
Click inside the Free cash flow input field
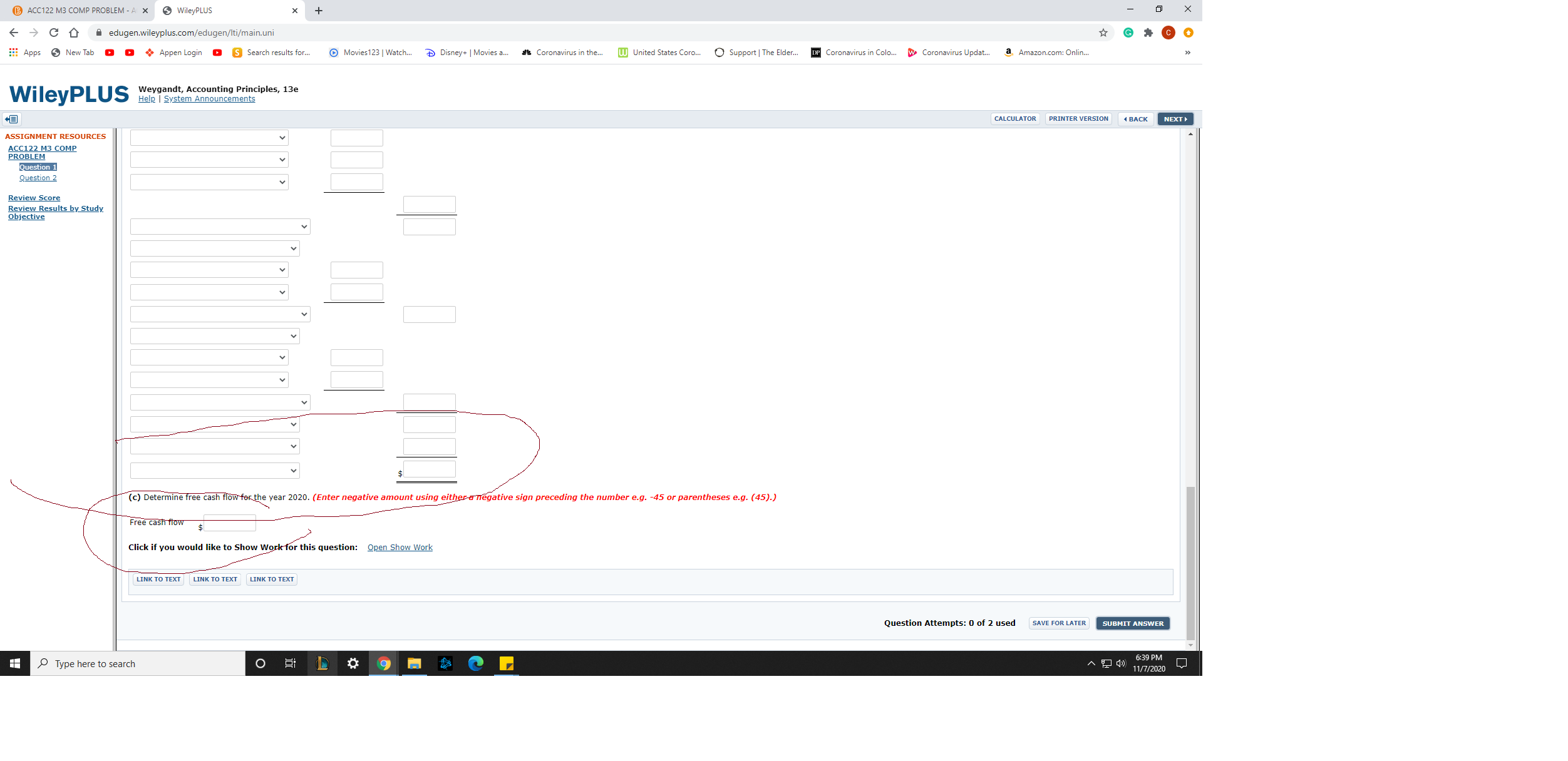pos(229,523)
